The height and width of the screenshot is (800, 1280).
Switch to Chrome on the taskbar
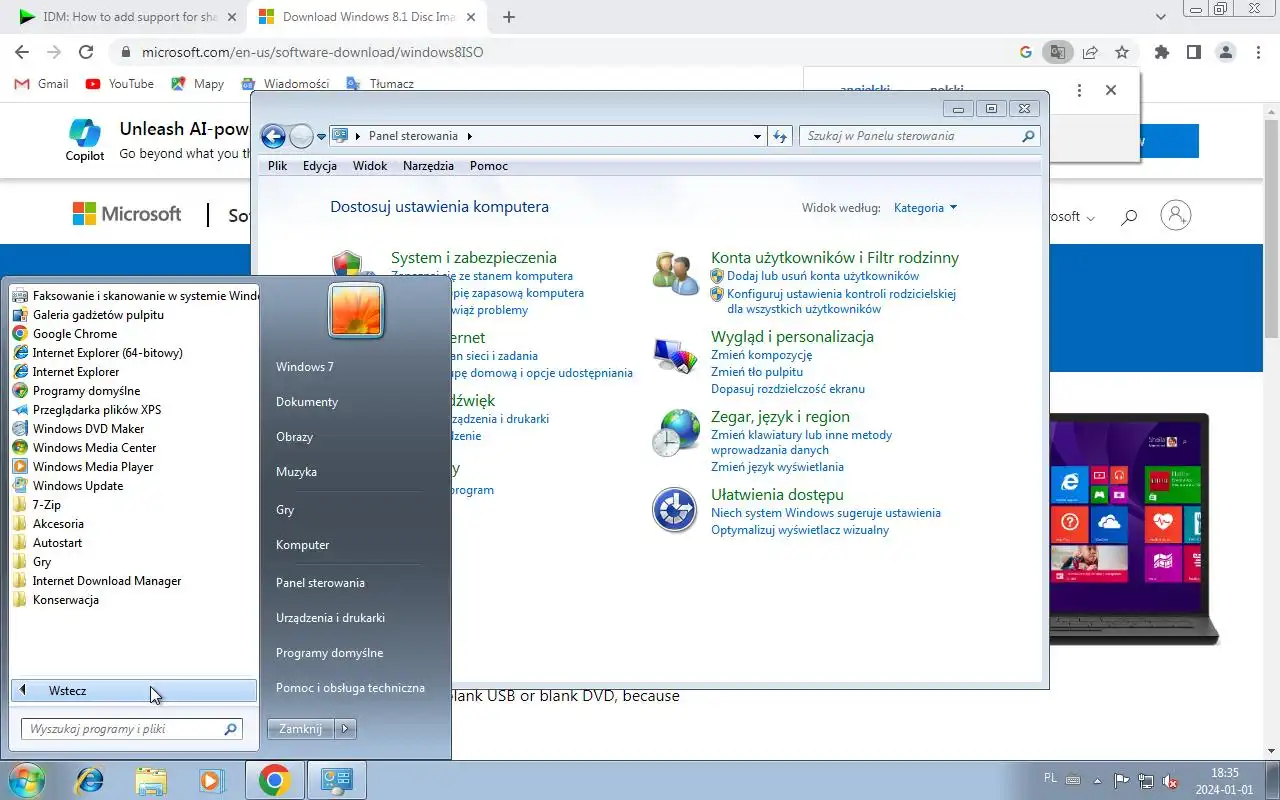(274, 780)
